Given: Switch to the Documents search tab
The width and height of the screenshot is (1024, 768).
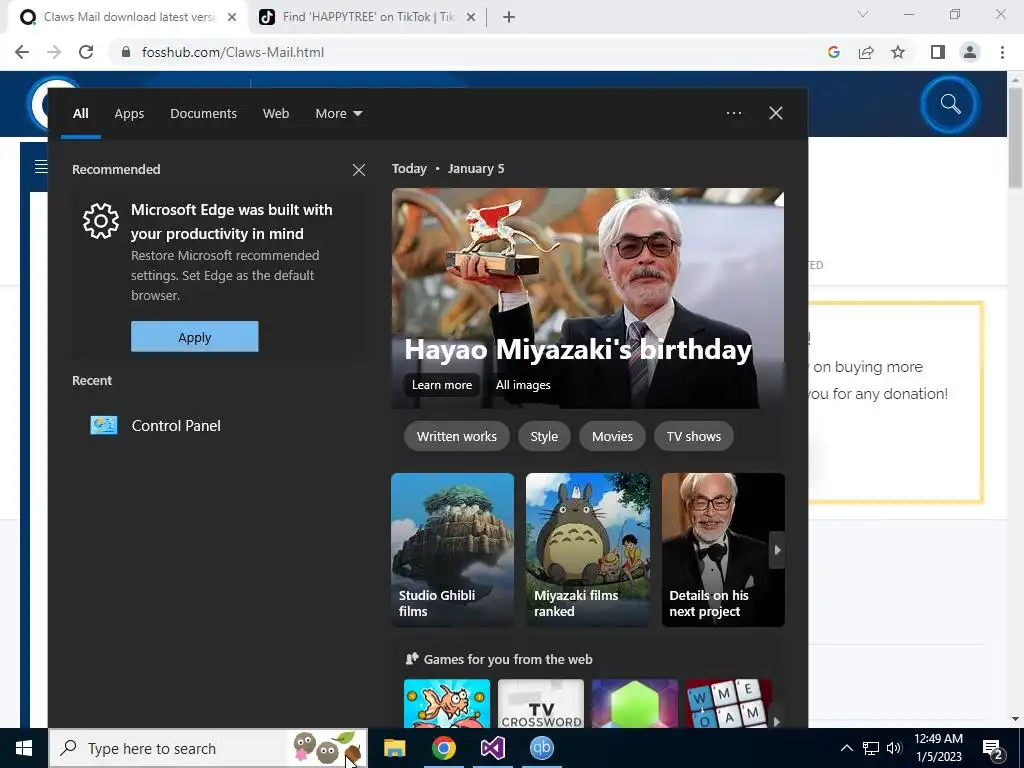Looking at the screenshot, I should pyautogui.click(x=203, y=114).
